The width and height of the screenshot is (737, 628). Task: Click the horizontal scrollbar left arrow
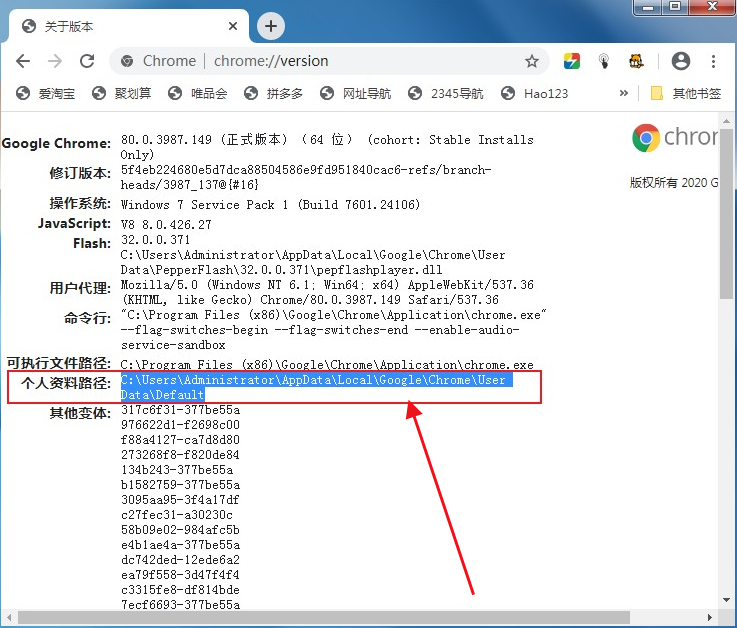pos(9,617)
